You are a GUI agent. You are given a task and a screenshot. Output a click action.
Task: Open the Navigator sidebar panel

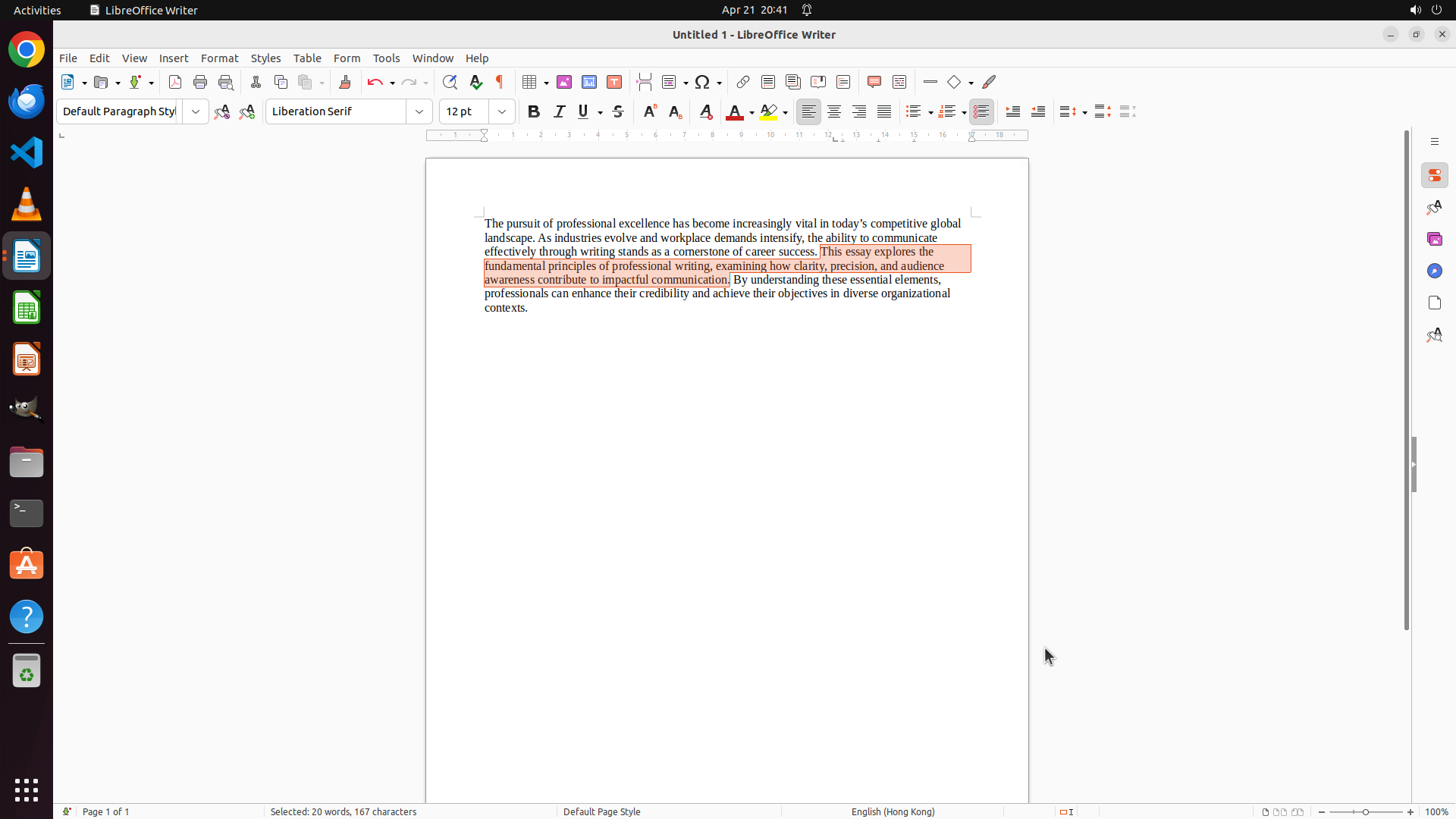tap(1434, 271)
